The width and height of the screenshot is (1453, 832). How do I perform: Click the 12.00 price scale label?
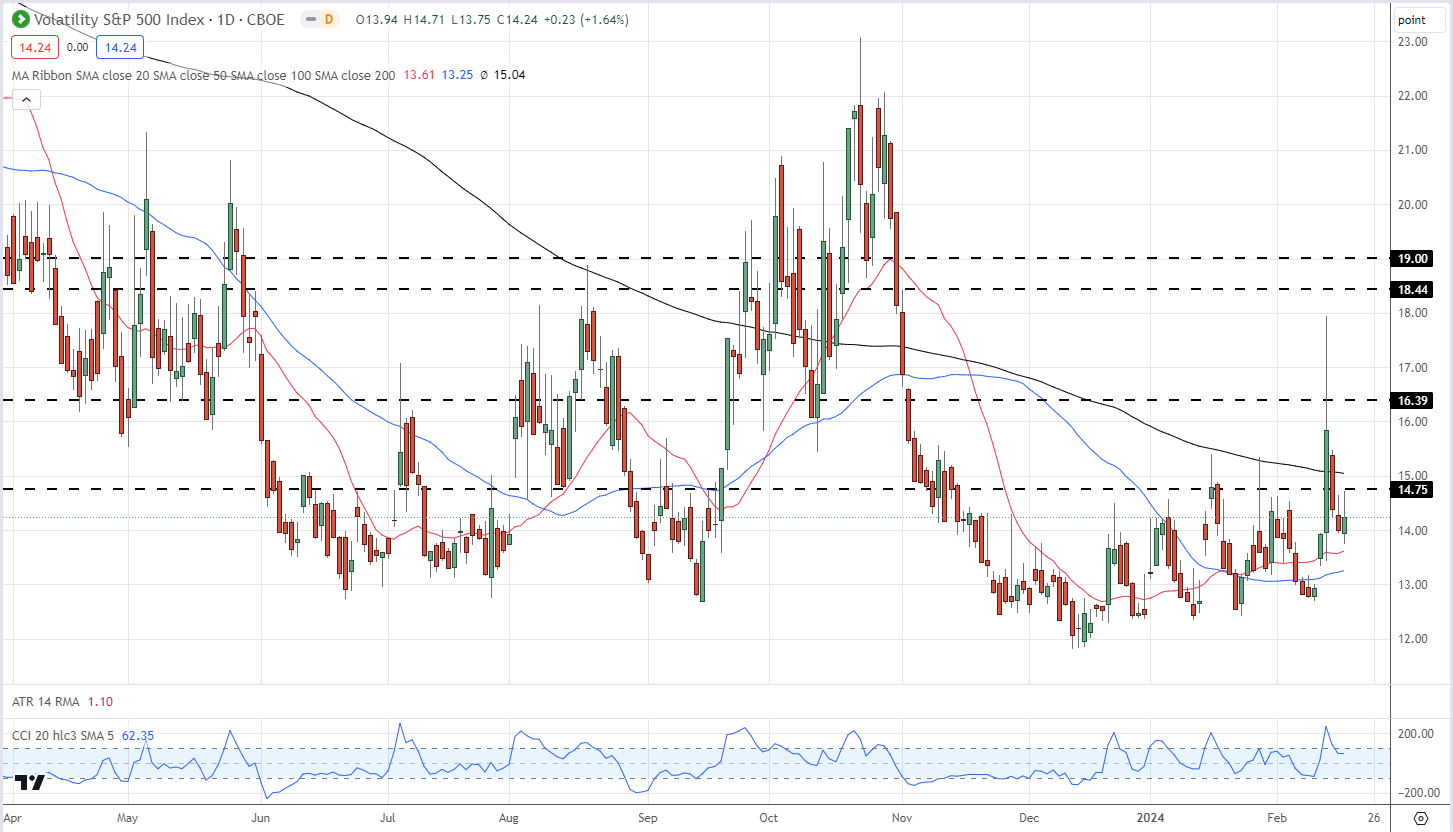coord(1412,639)
